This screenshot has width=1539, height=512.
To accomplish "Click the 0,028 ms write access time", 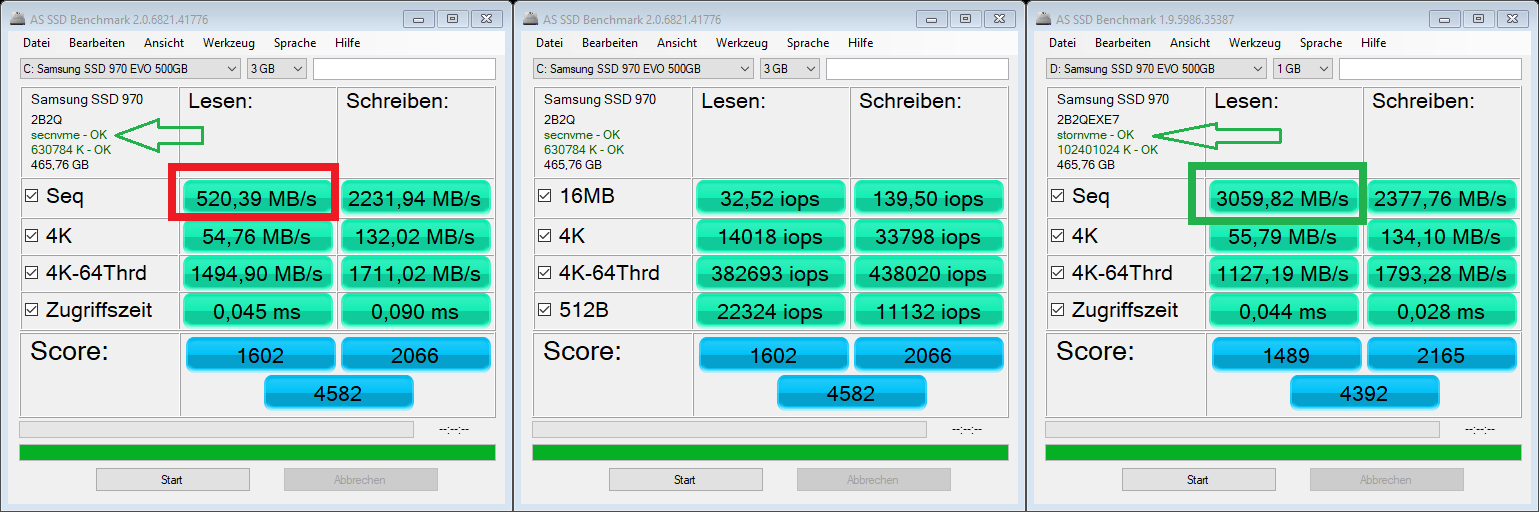I will coord(1442,311).
